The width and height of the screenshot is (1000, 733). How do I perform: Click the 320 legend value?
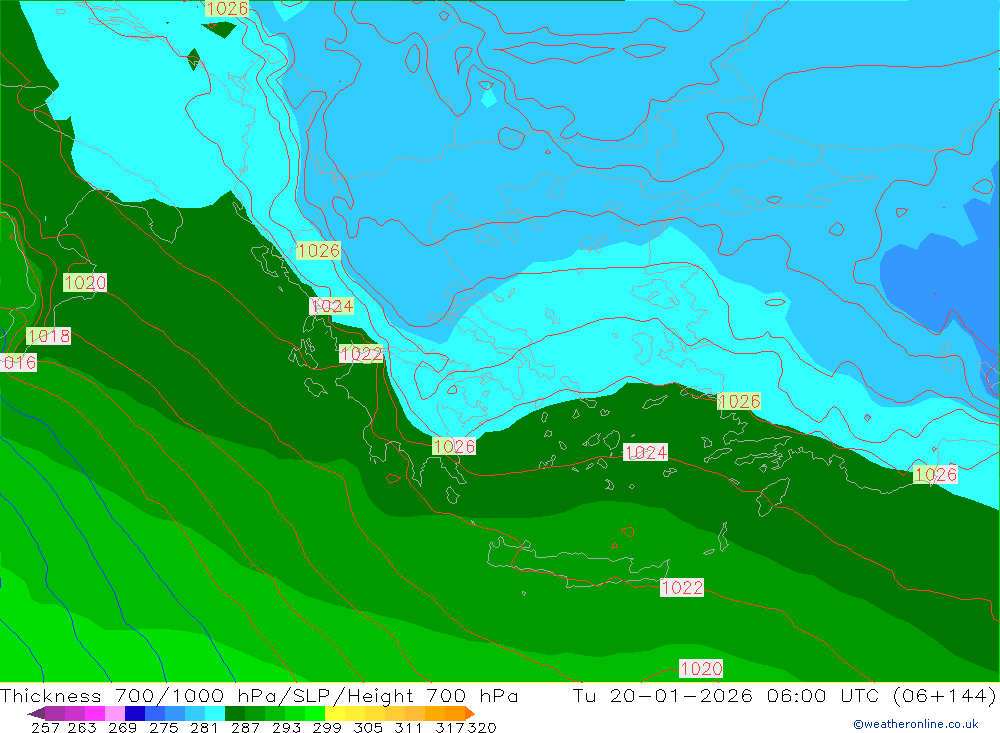(x=482, y=727)
